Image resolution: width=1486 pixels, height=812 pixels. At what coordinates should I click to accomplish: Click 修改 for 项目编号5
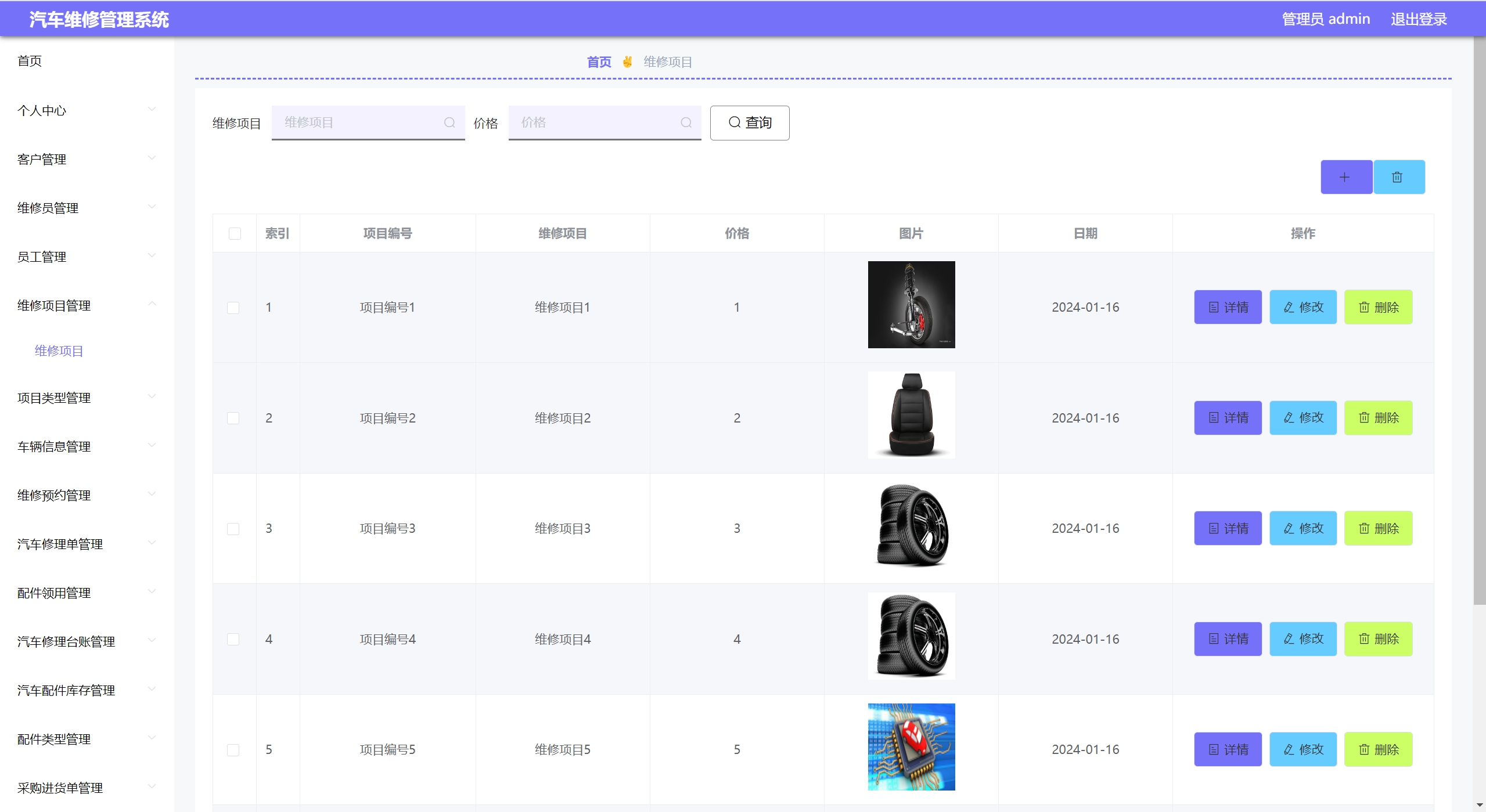[x=1303, y=749]
